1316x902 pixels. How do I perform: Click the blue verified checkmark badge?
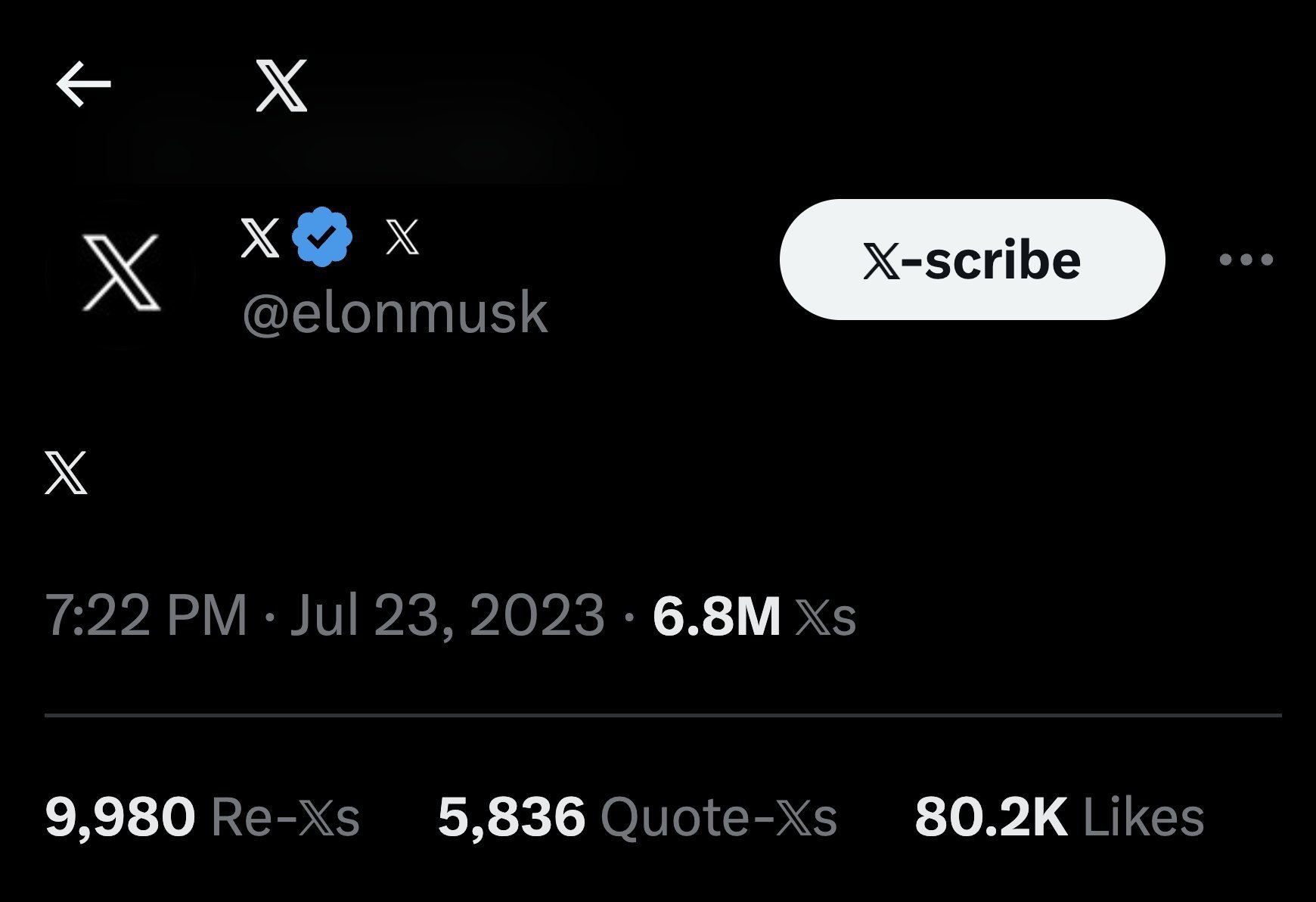click(x=322, y=237)
